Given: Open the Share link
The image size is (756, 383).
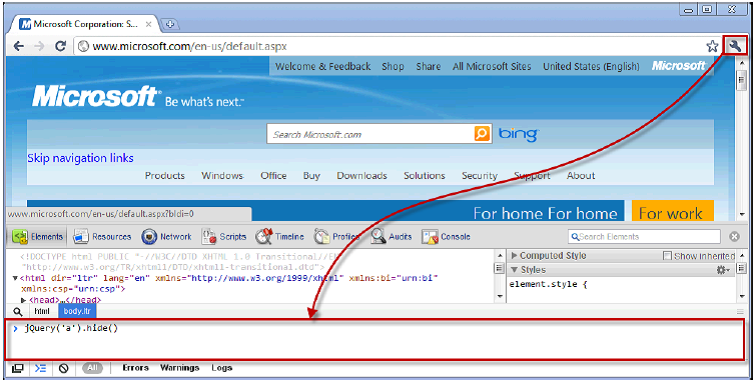Looking at the screenshot, I should (428, 67).
